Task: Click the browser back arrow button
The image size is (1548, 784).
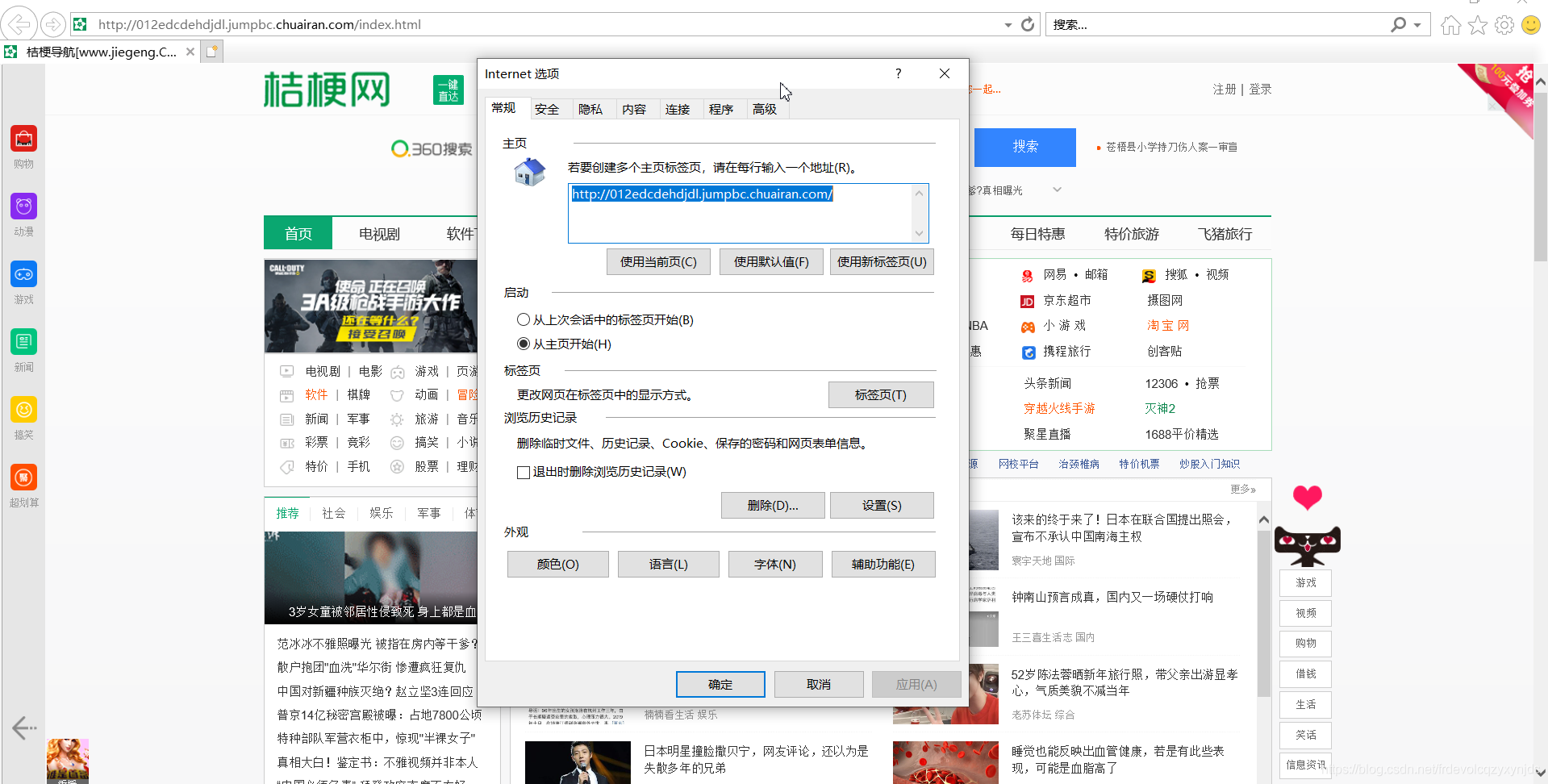Action: pyautogui.click(x=19, y=24)
